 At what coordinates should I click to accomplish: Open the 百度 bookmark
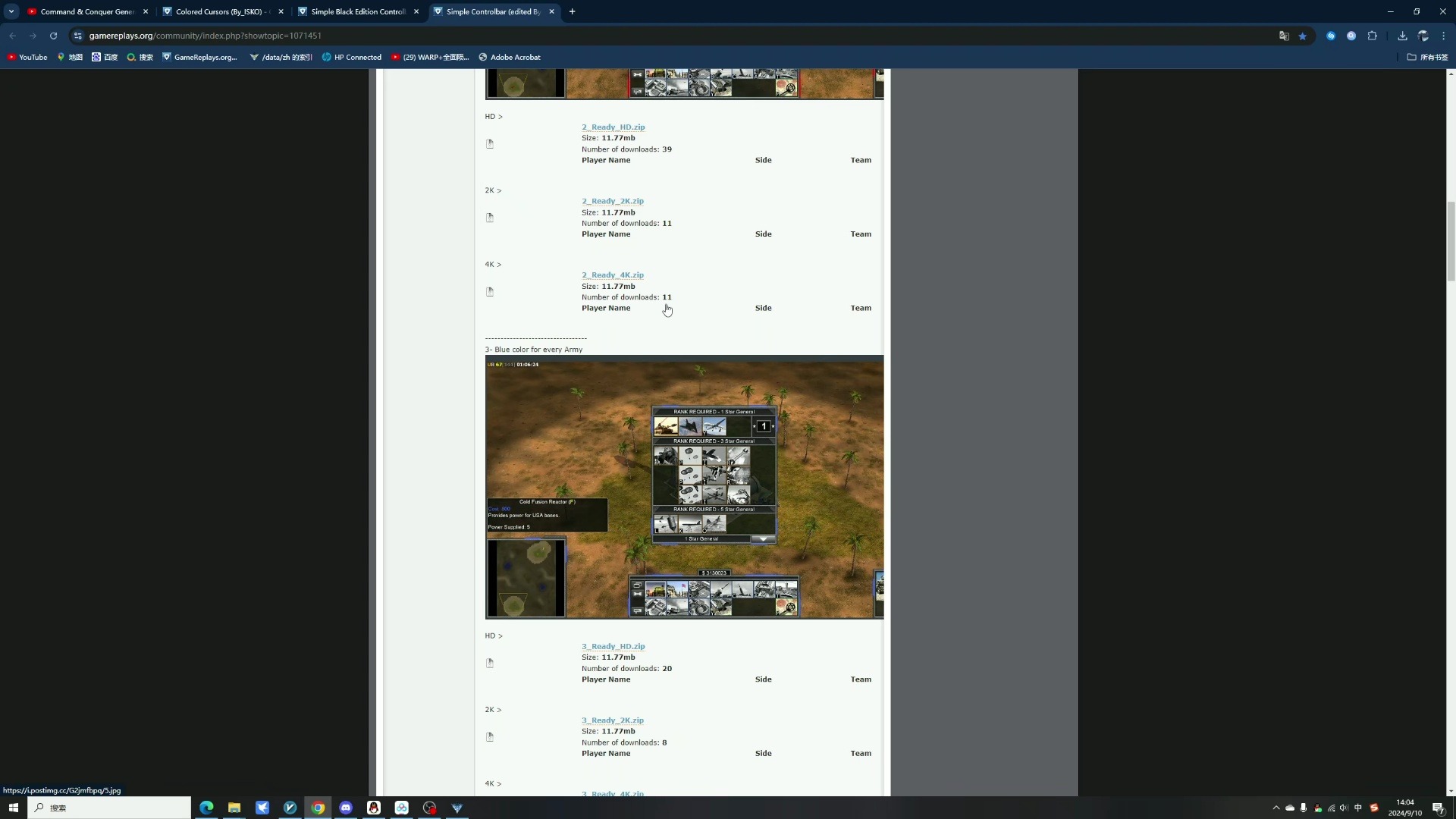pyautogui.click(x=105, y=57)
